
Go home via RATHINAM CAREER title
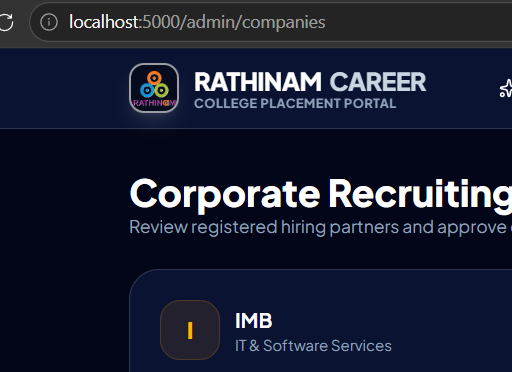click(310, 82)
